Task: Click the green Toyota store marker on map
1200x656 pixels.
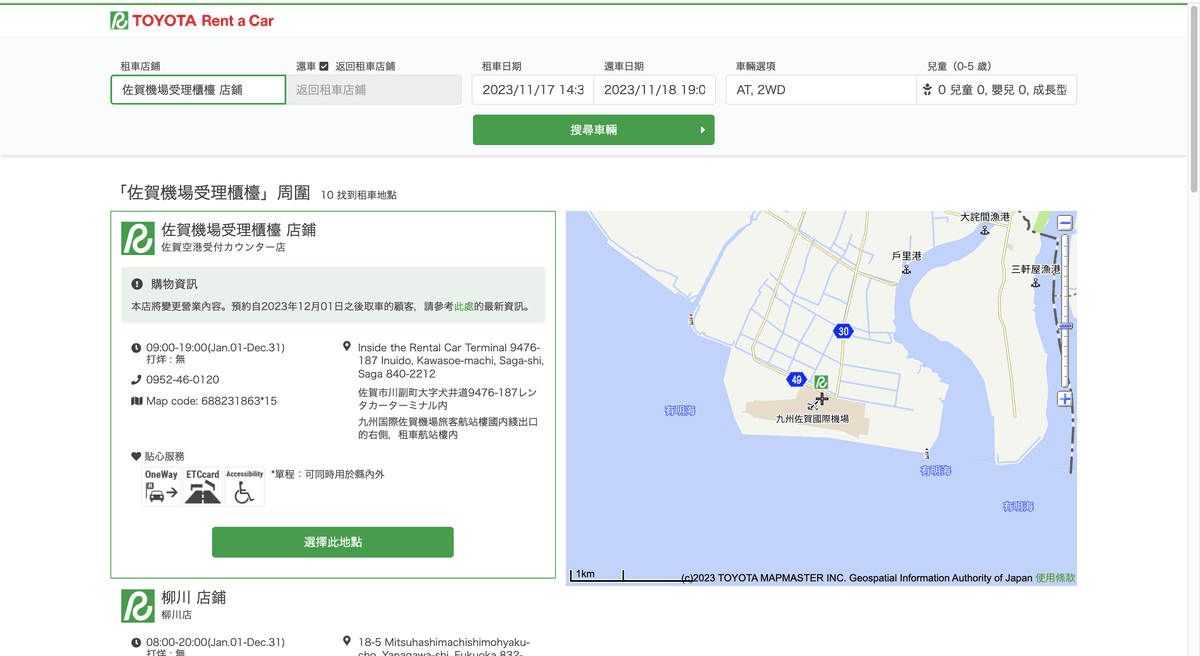Action: click(x=821, y=382)
